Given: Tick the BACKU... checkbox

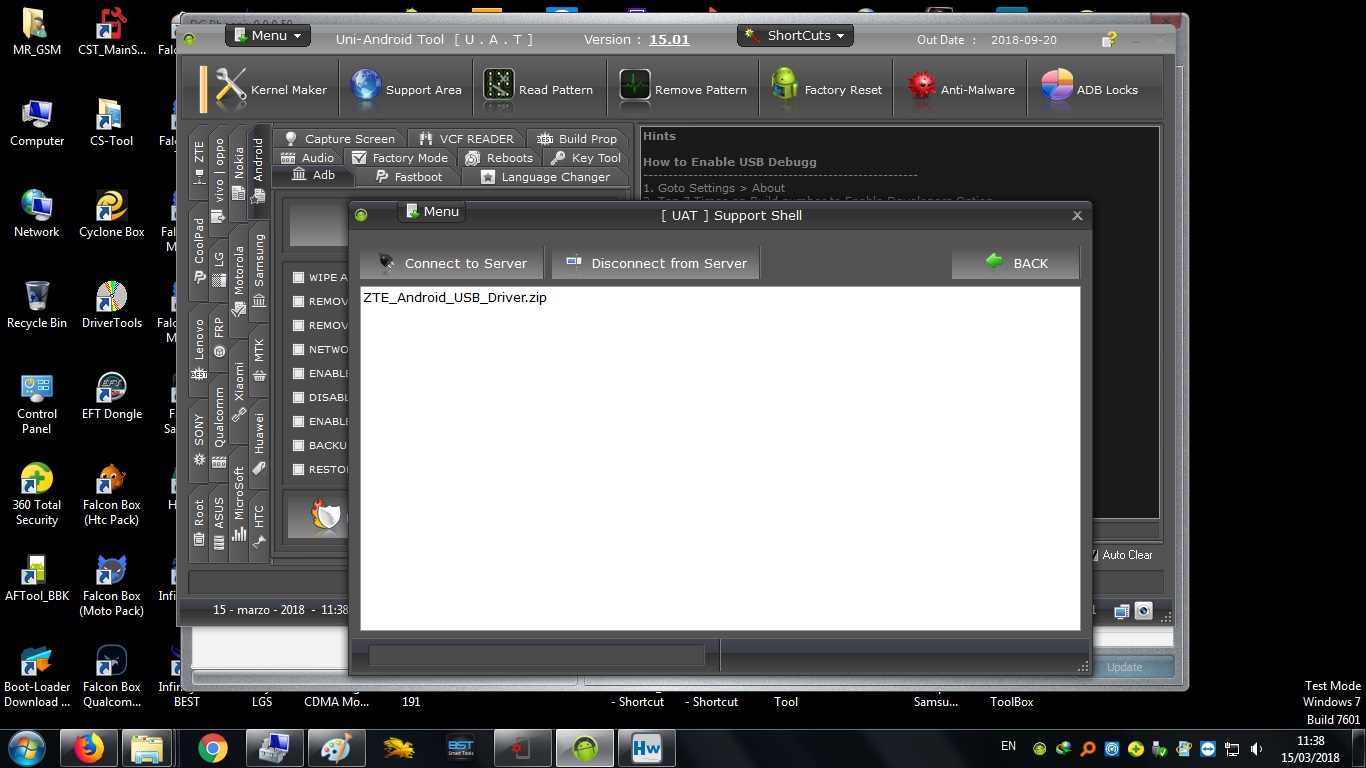Looking at the screenshot, I should tap(298, 445).
